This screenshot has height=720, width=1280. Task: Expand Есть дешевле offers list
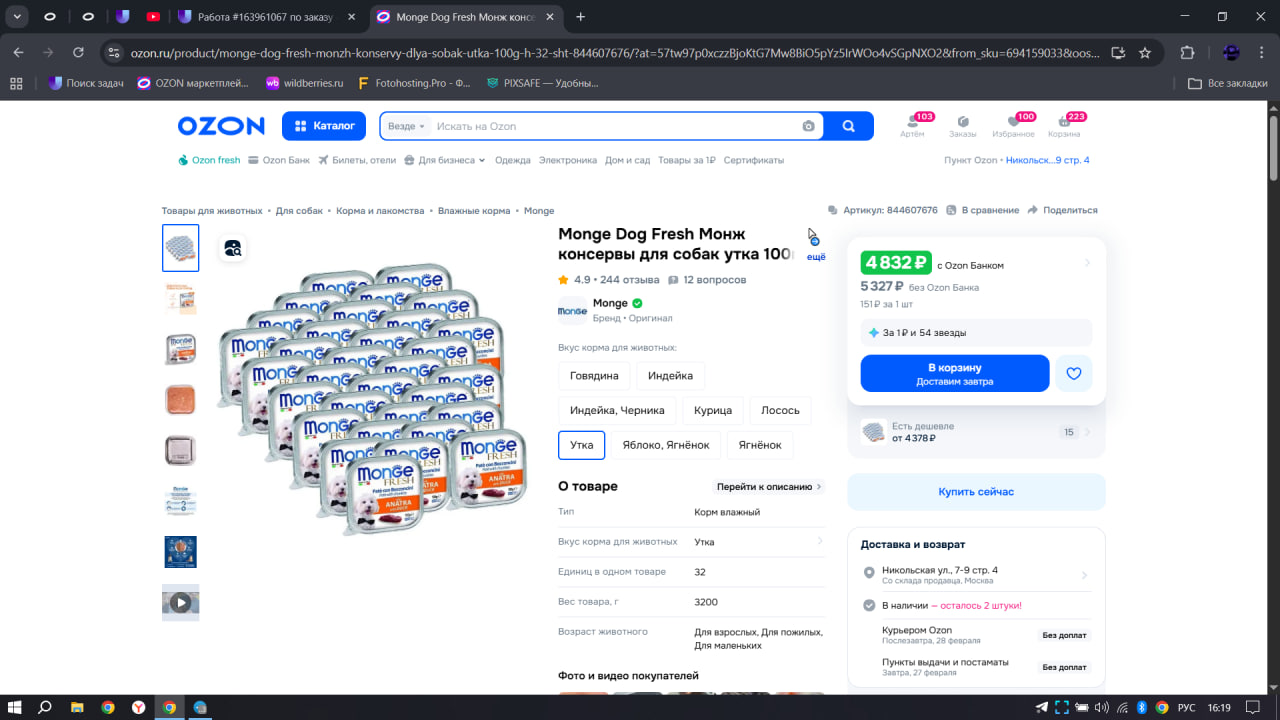(976, 432)
